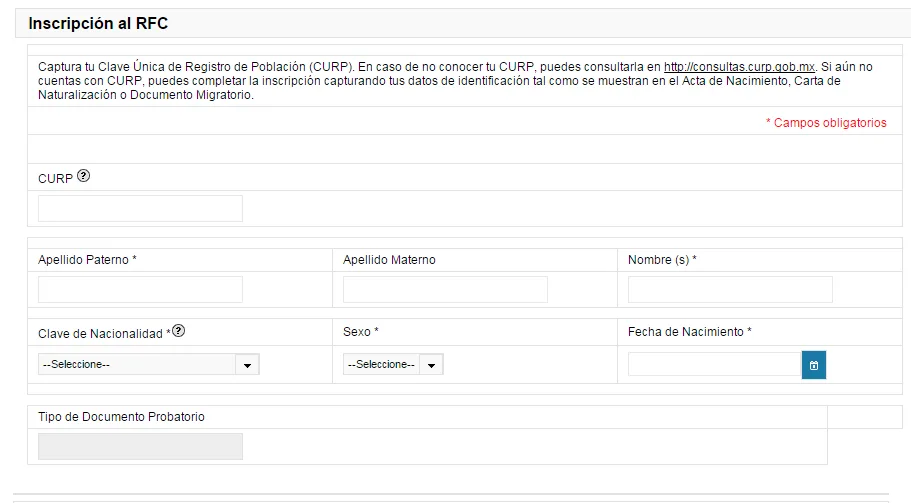Focus the CURP input field
911x503 pixels.
pos(140,209)
